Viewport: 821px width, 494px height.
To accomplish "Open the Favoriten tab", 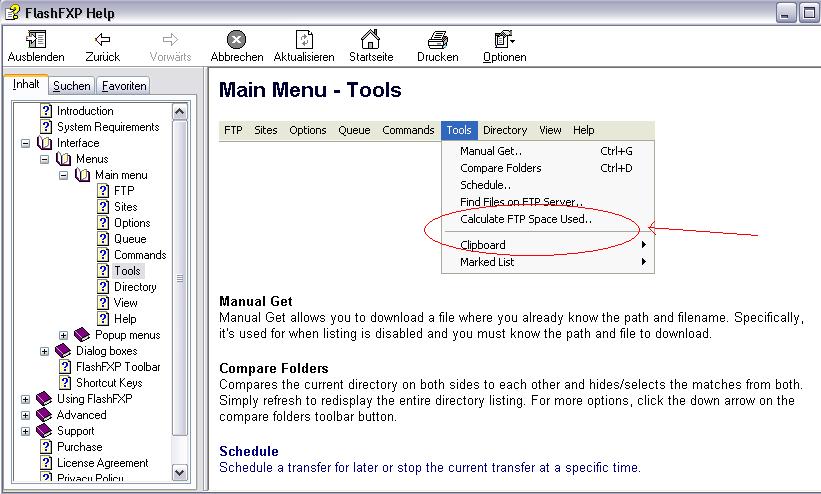I will (x=124, y=86).
